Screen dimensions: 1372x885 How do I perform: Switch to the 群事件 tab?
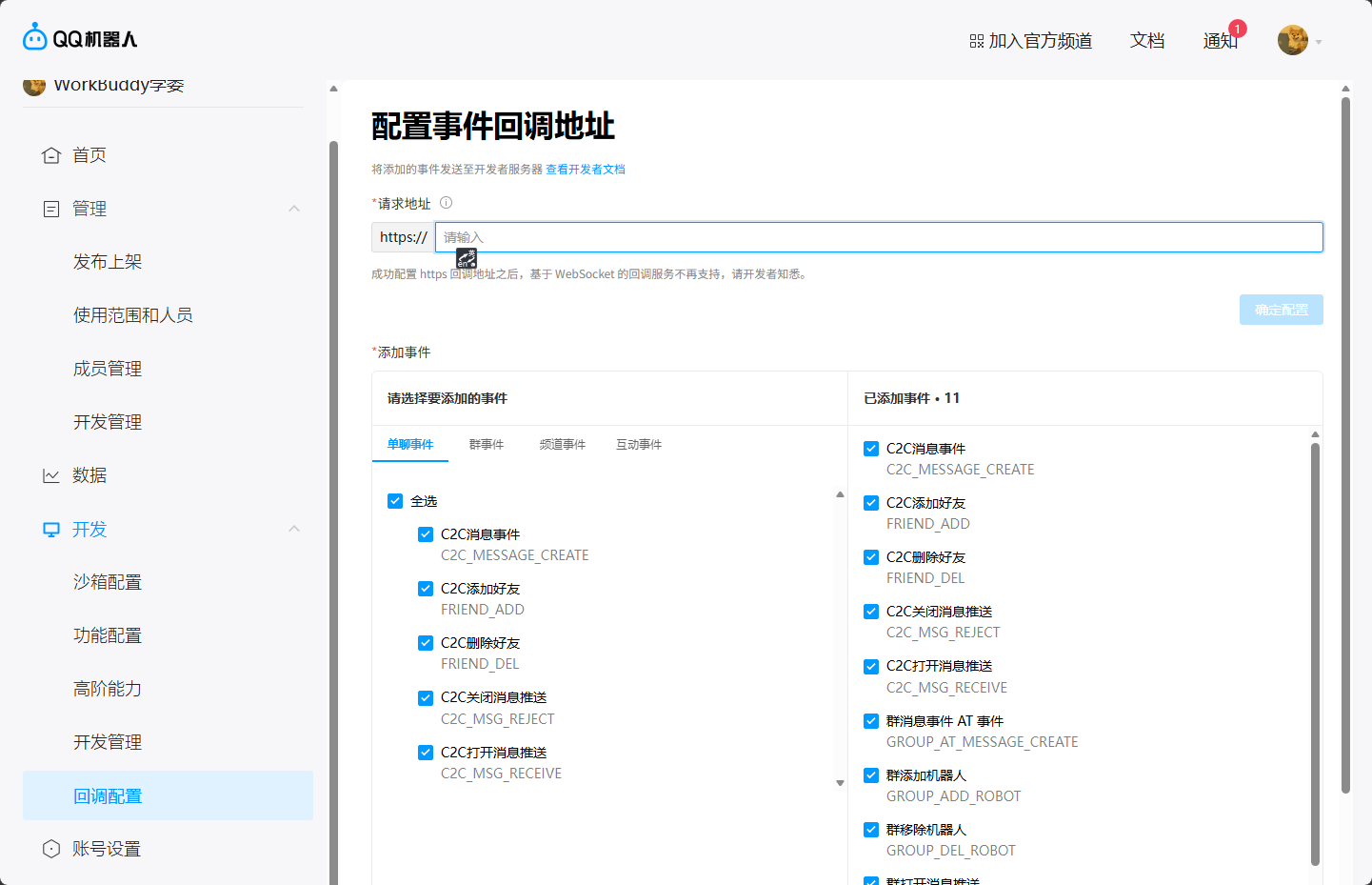487,444
